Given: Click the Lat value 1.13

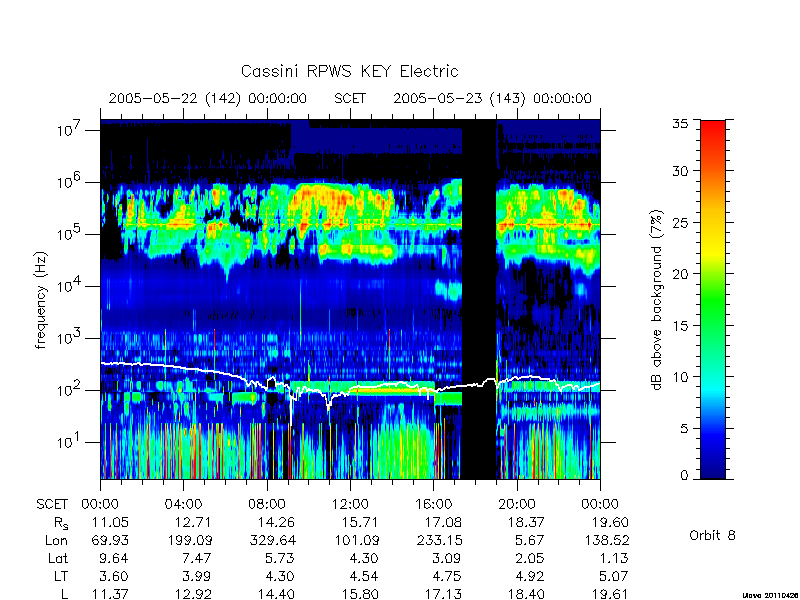Looking at the screenshot, I should click(614, 559).
